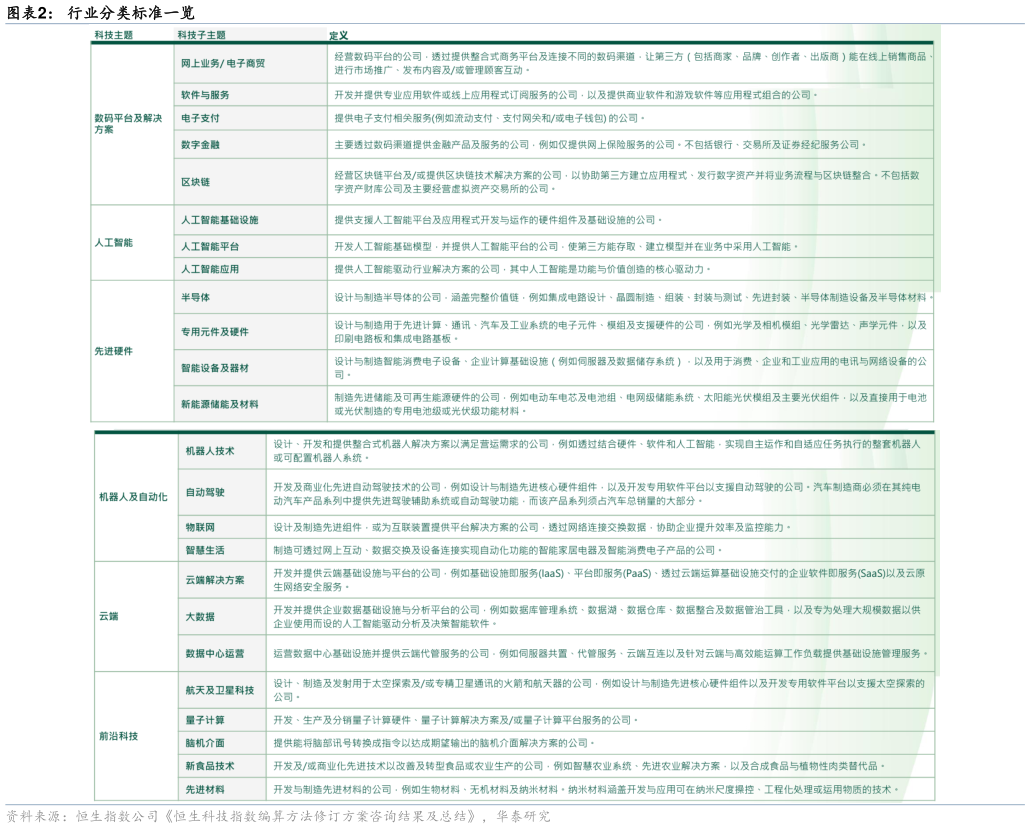This screenshot has height=829, width=1030.
Task: Click the '智能设备及器材' cell
Action: pos(250,368)
